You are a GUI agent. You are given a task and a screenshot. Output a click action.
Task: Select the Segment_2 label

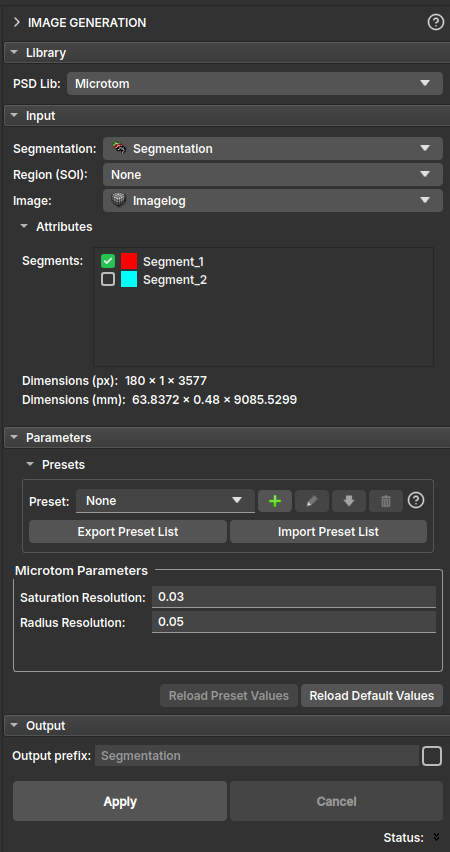pos(175,280)
